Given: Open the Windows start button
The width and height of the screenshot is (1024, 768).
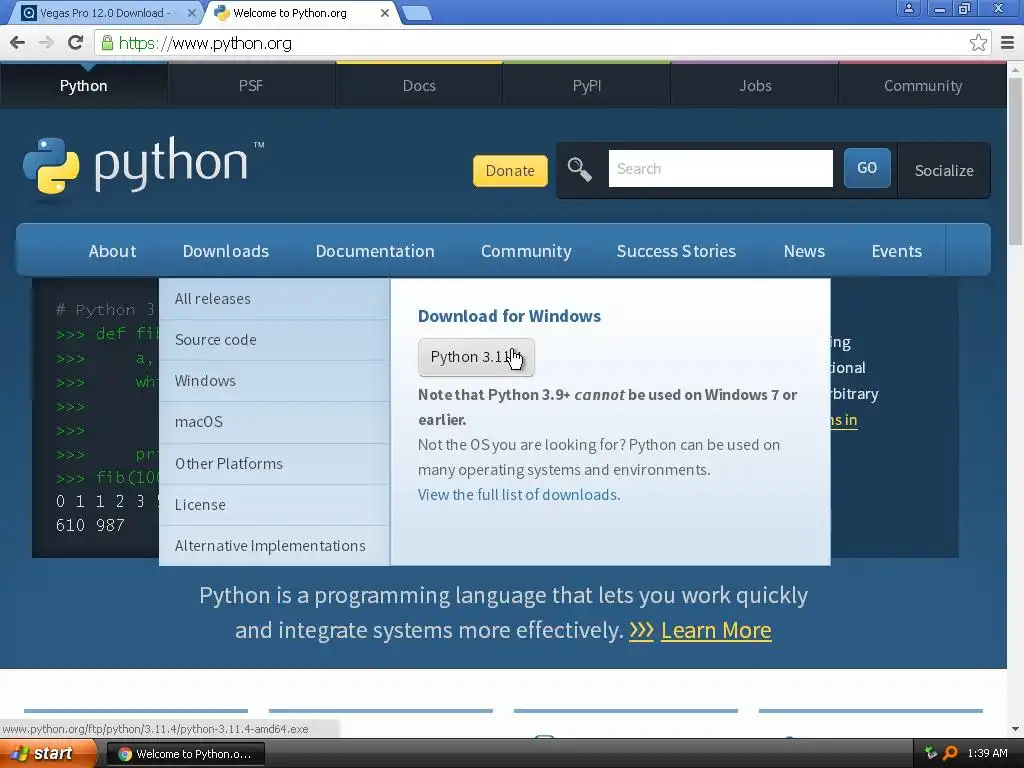Looking at the screenshot, I should [x=46, y=753].
